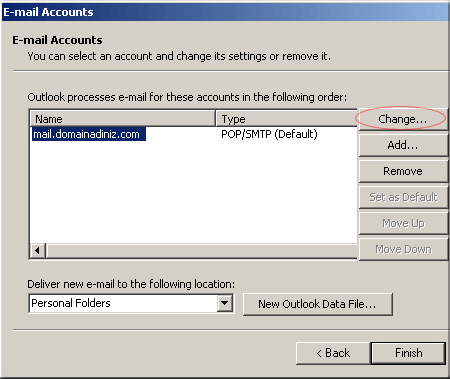This screenshot has width=450, height=379.
Task: Click the Move Up button
Action: (x=403, y=223)
